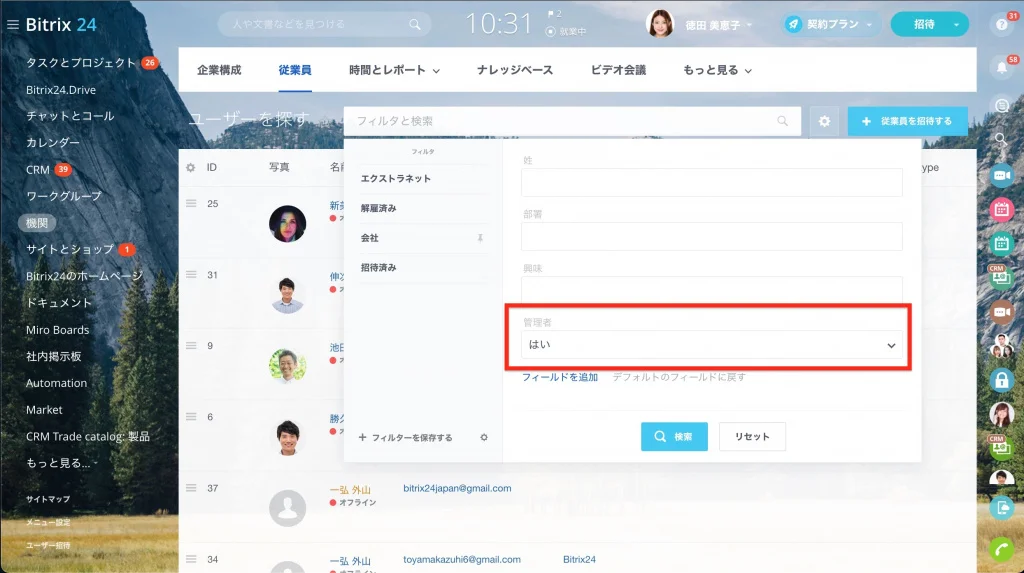Open カレンダー in sidebar
The height and width of the screenshot is (573, 1024).
53,142
